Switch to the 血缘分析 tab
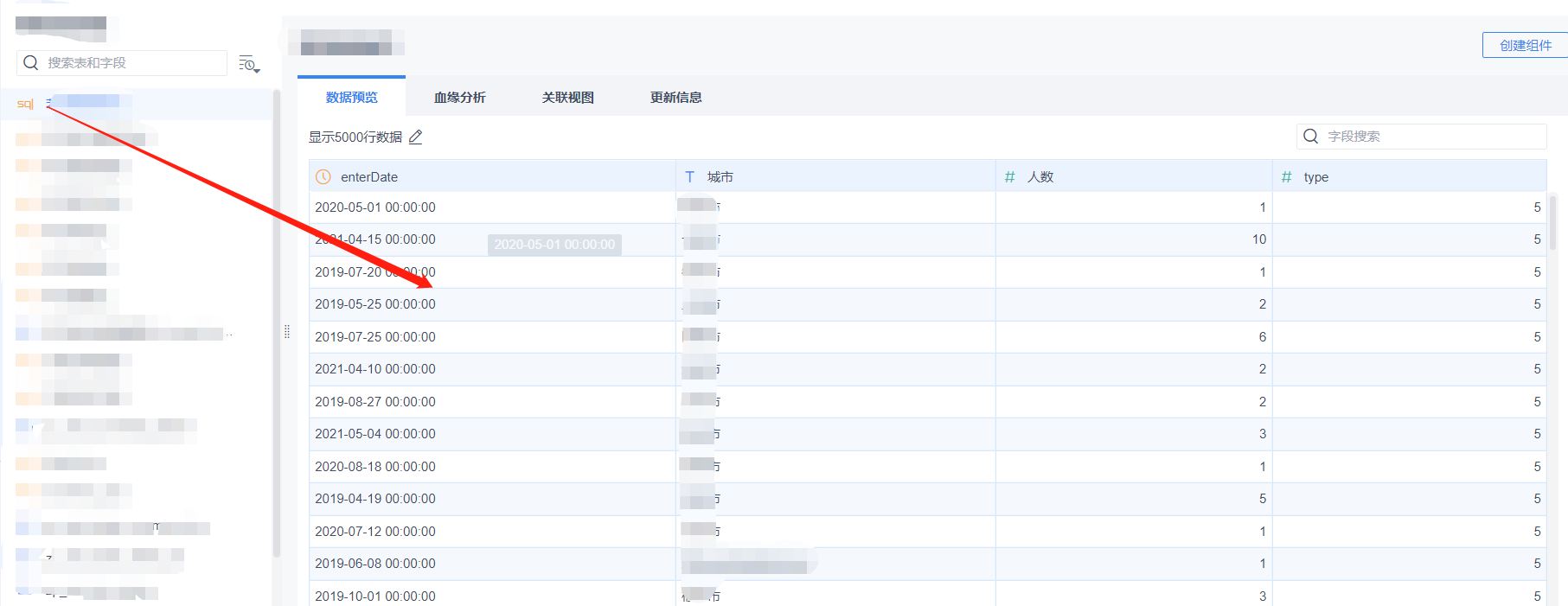Image resolution: width=1568 pixels, height=606 pixels. click(x=459, y=97)
